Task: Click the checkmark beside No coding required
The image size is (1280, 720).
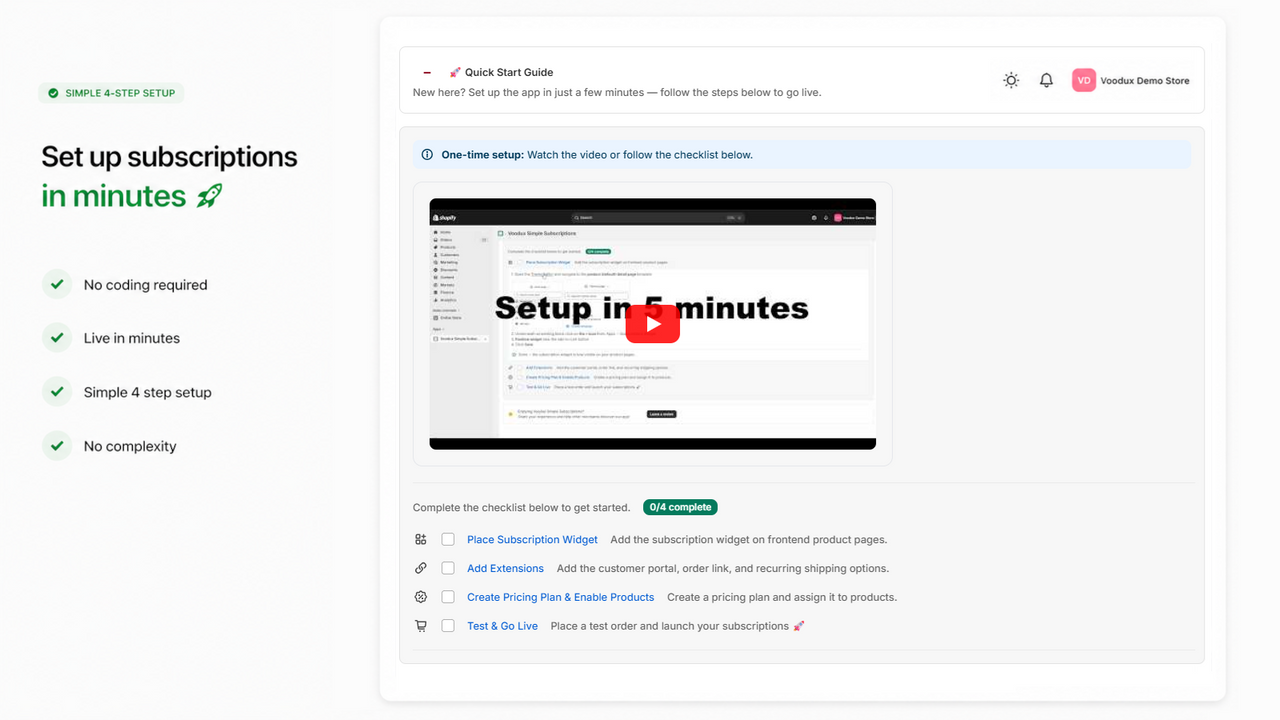Action: point(57,284)
